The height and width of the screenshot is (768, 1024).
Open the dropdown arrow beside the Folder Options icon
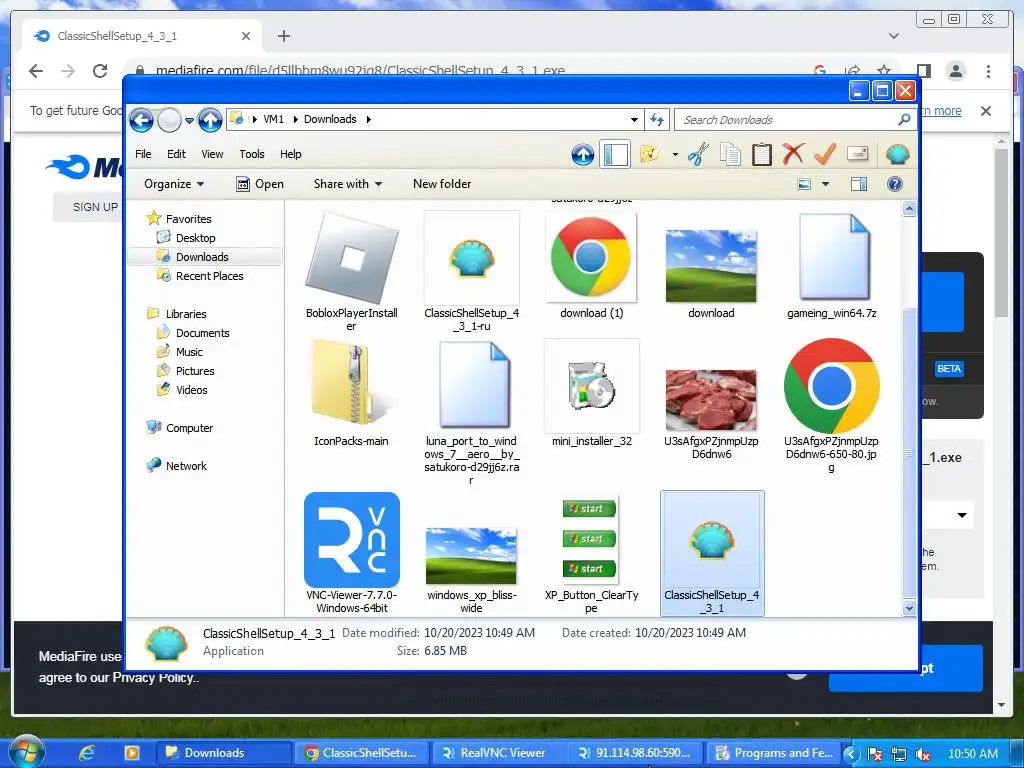675,155
